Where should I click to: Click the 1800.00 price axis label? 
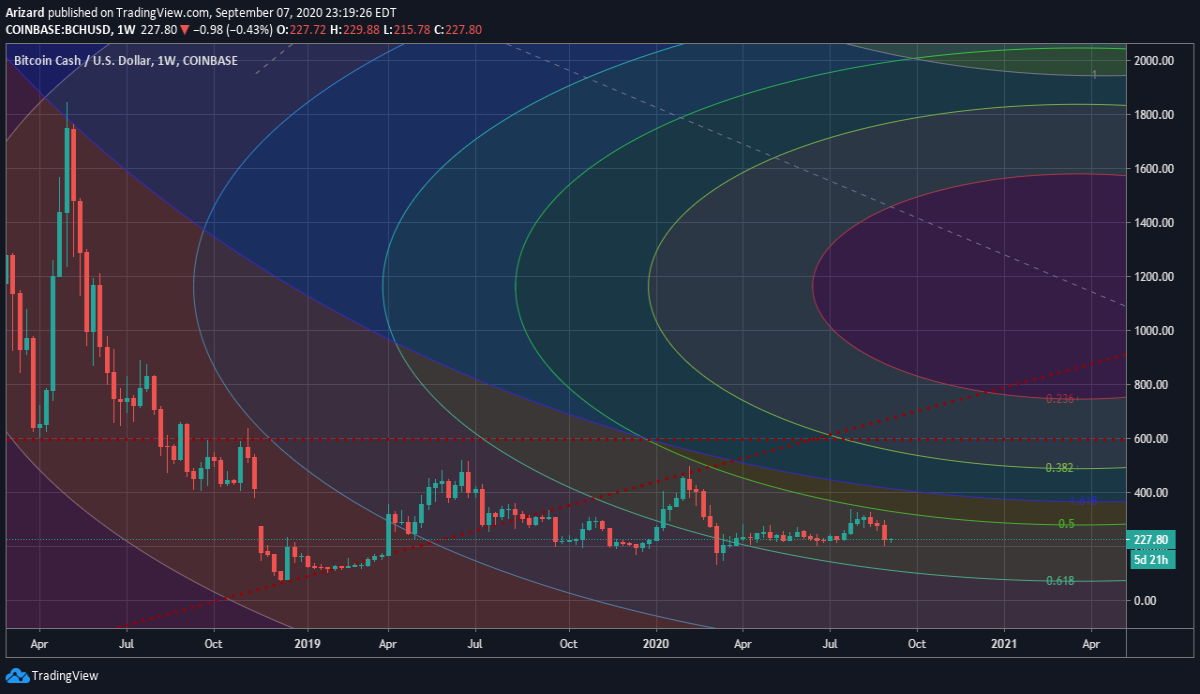coord(1152,115)
